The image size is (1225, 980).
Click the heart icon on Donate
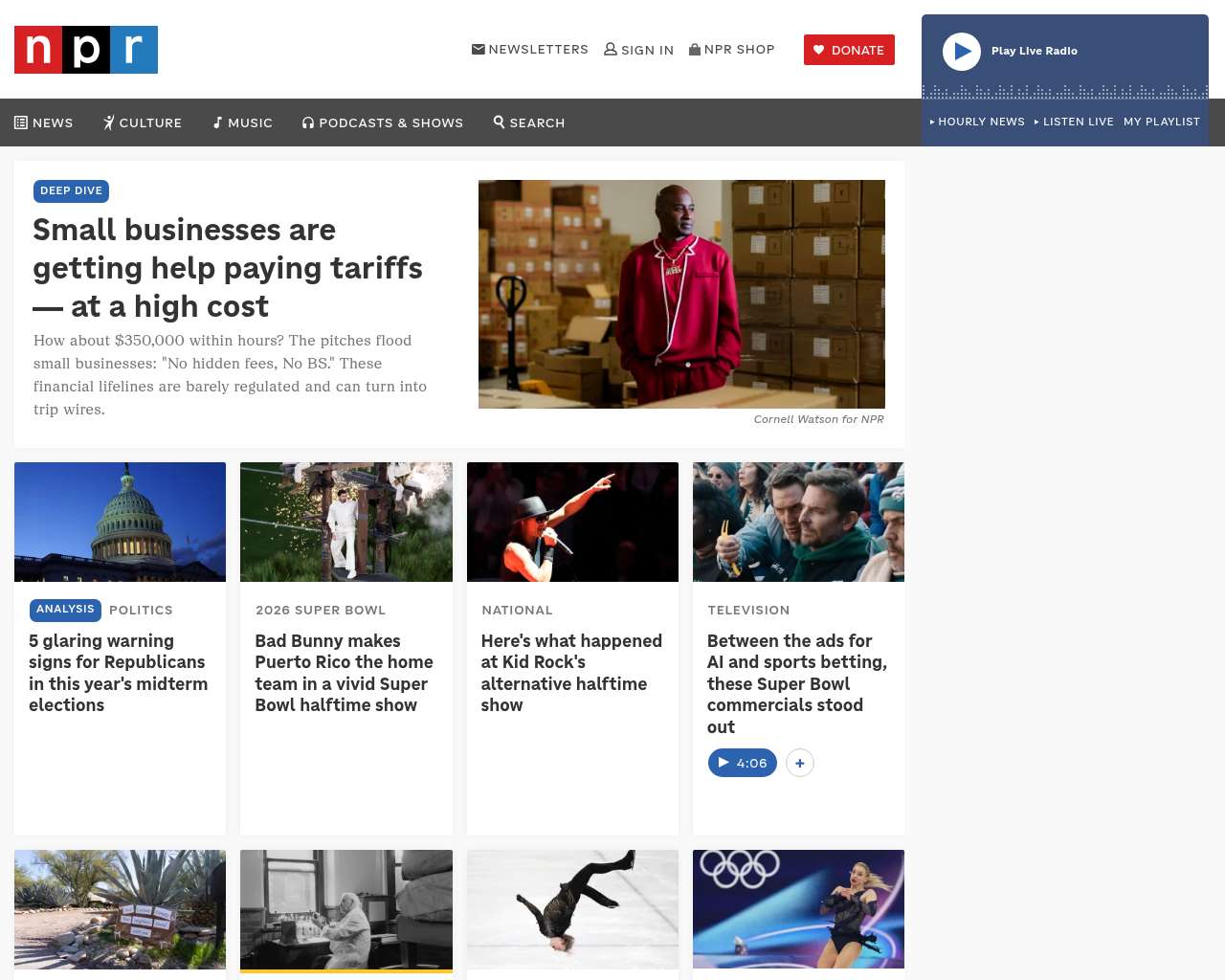(x=819, y=50)
